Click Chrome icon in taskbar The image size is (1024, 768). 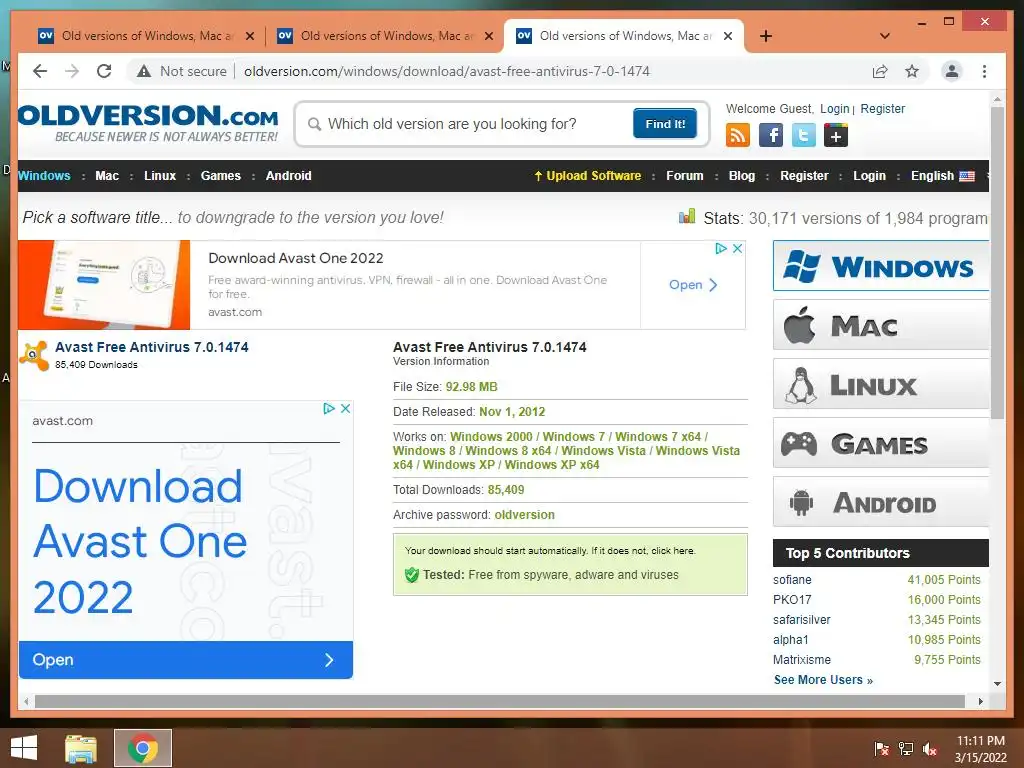pos(143,748)
